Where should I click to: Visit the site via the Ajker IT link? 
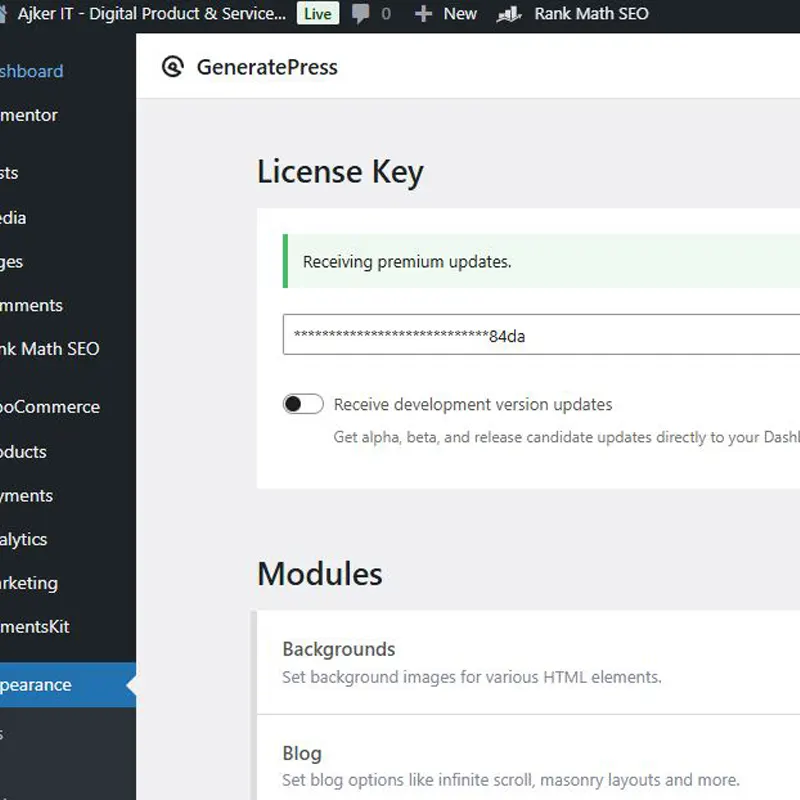coord(150,14)
